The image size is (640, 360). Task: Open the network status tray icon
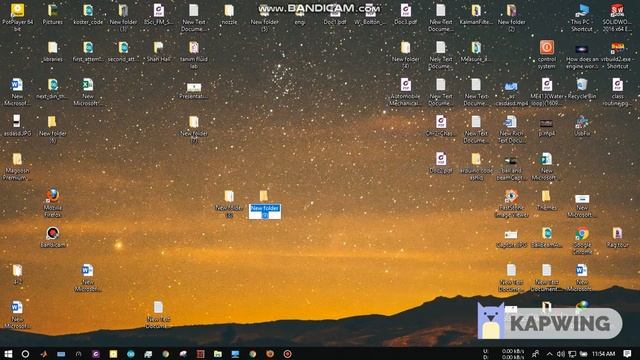click(572, 353)
